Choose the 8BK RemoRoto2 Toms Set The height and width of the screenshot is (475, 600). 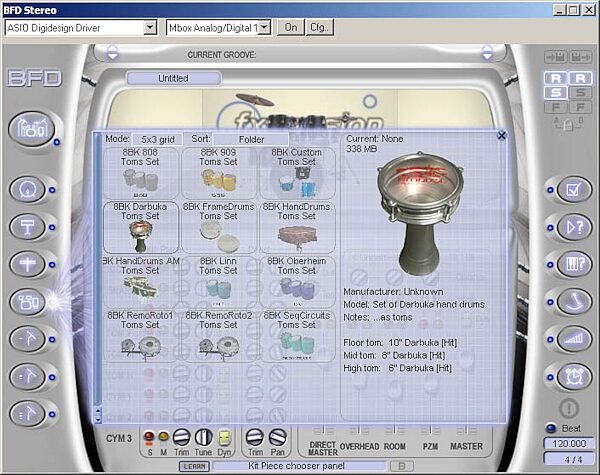click(218, 336)
